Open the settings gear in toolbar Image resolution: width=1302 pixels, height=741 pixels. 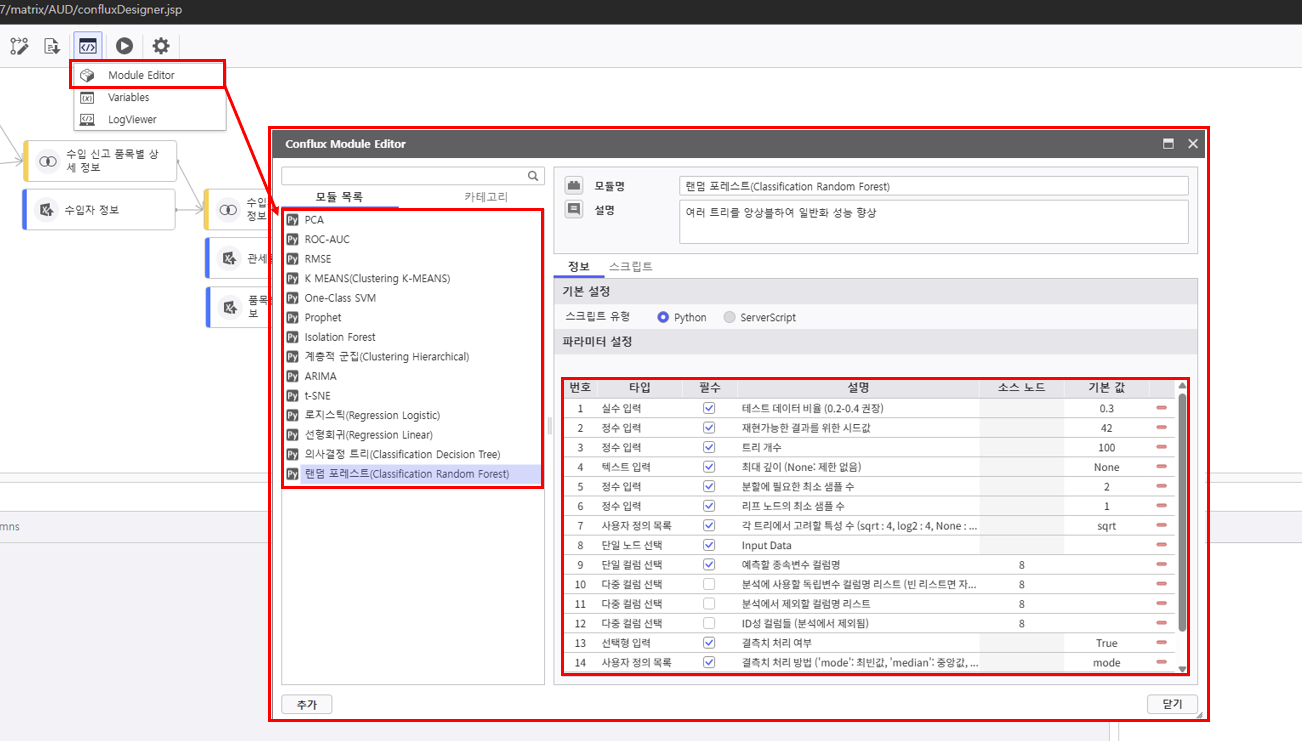(160, 46)
